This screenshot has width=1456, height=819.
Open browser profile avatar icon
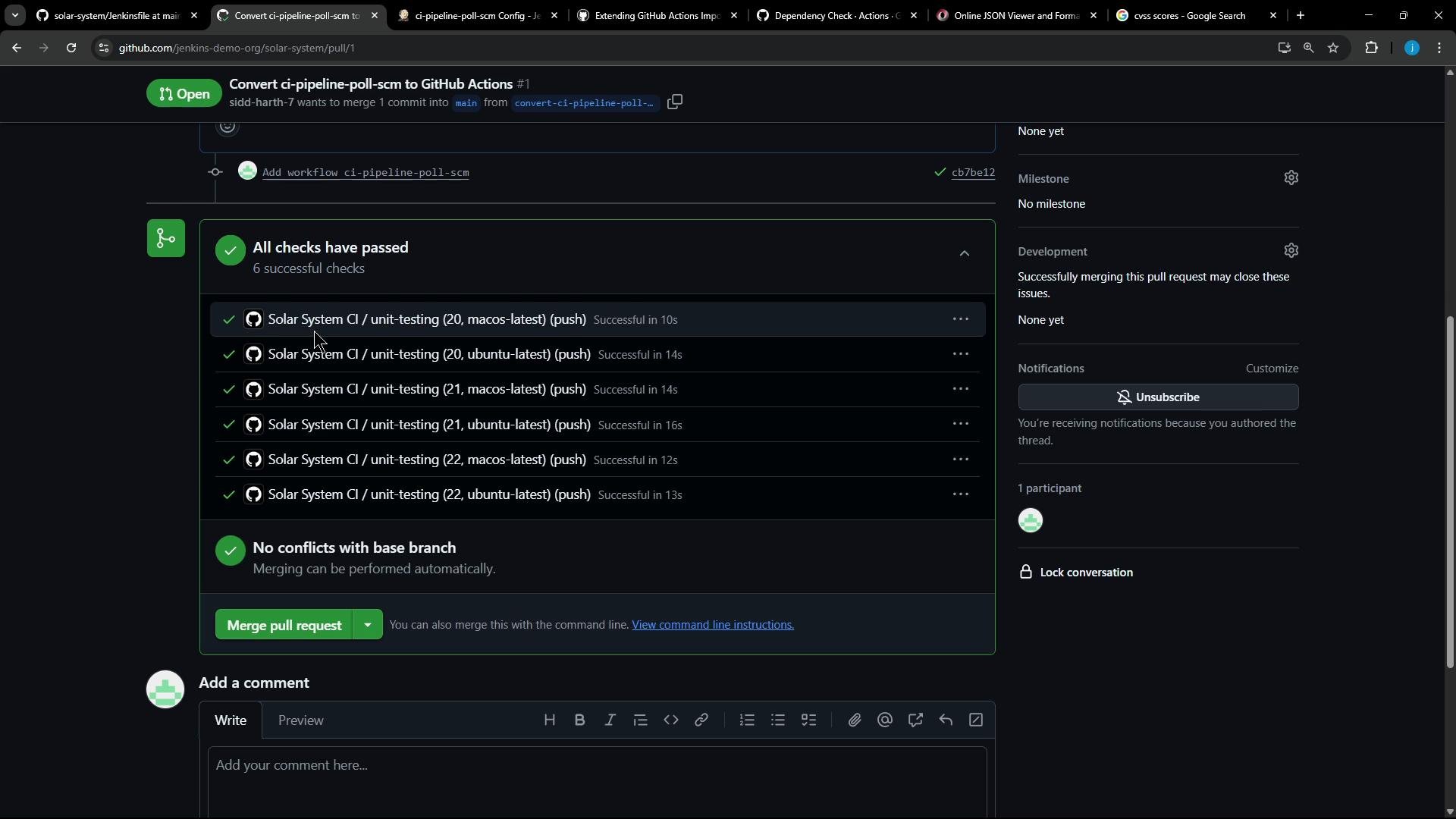tap(1412, 48)
